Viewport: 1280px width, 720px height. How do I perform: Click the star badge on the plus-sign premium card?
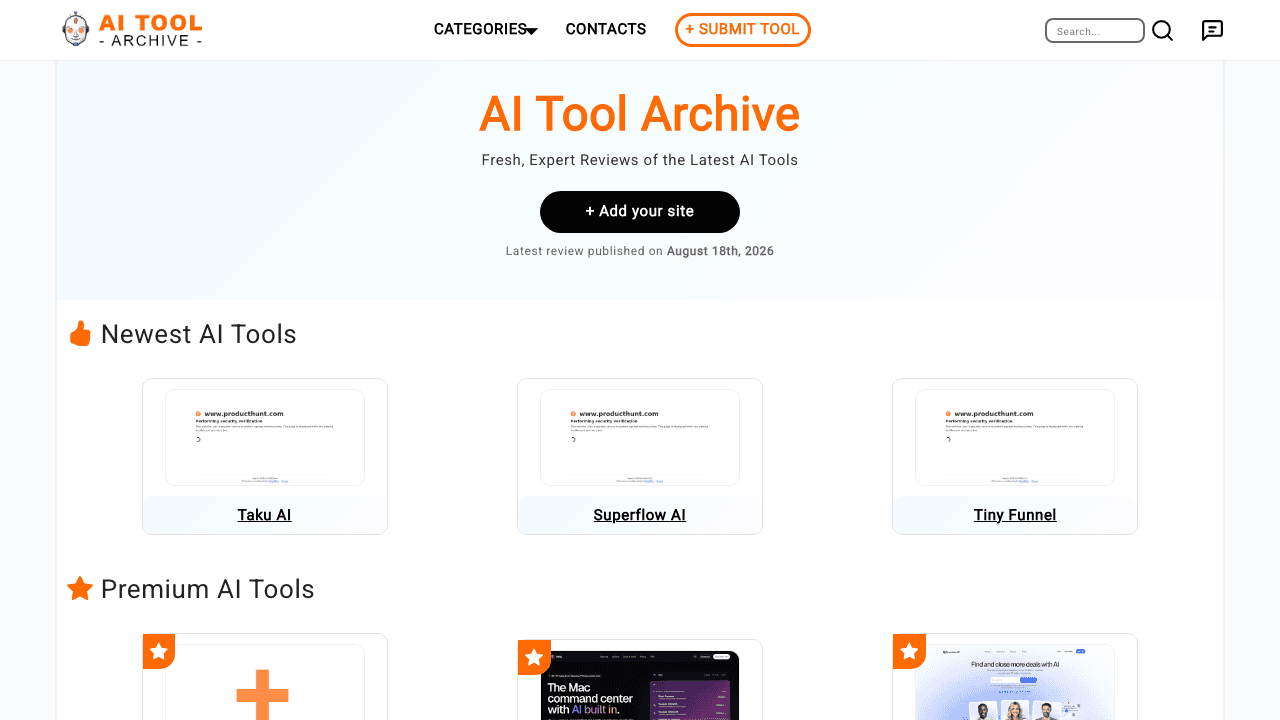coord(159,651)
